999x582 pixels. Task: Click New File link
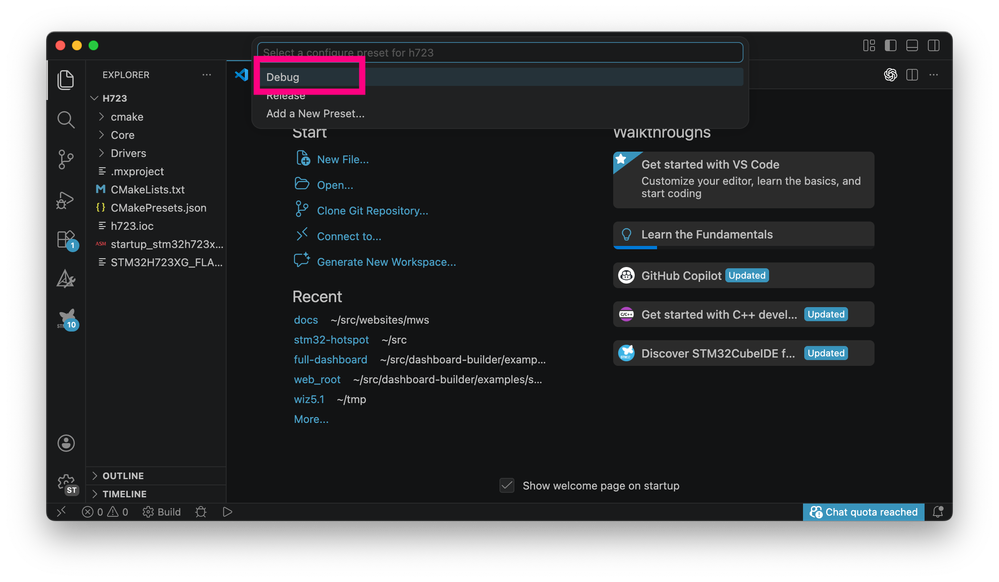[343, 159]
